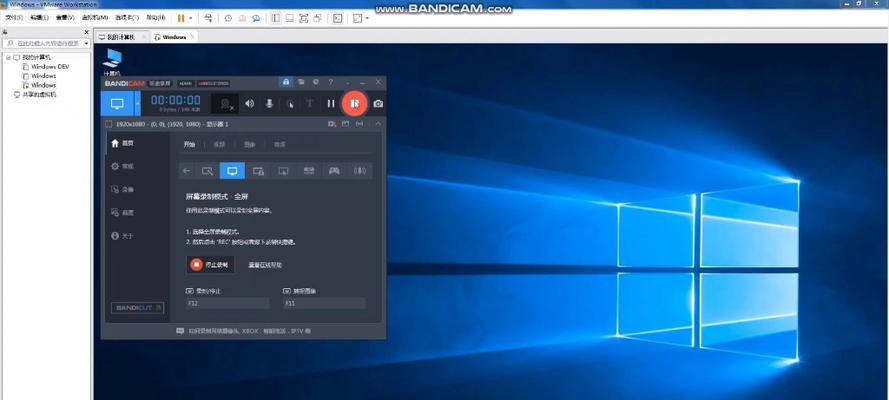Open VMware stretch guest dropdown arrow

tap(367, 18)
